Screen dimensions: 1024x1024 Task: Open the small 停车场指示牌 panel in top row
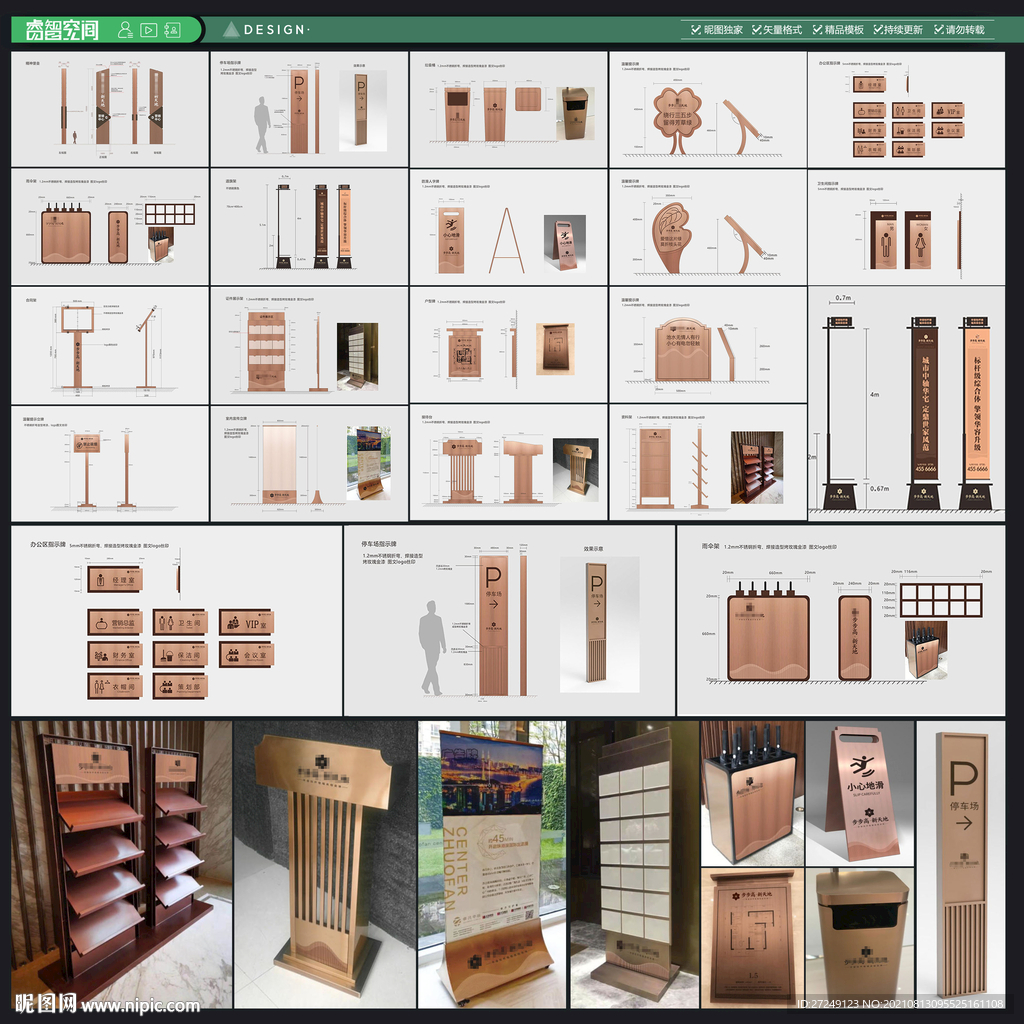click(x=309, y=109)
